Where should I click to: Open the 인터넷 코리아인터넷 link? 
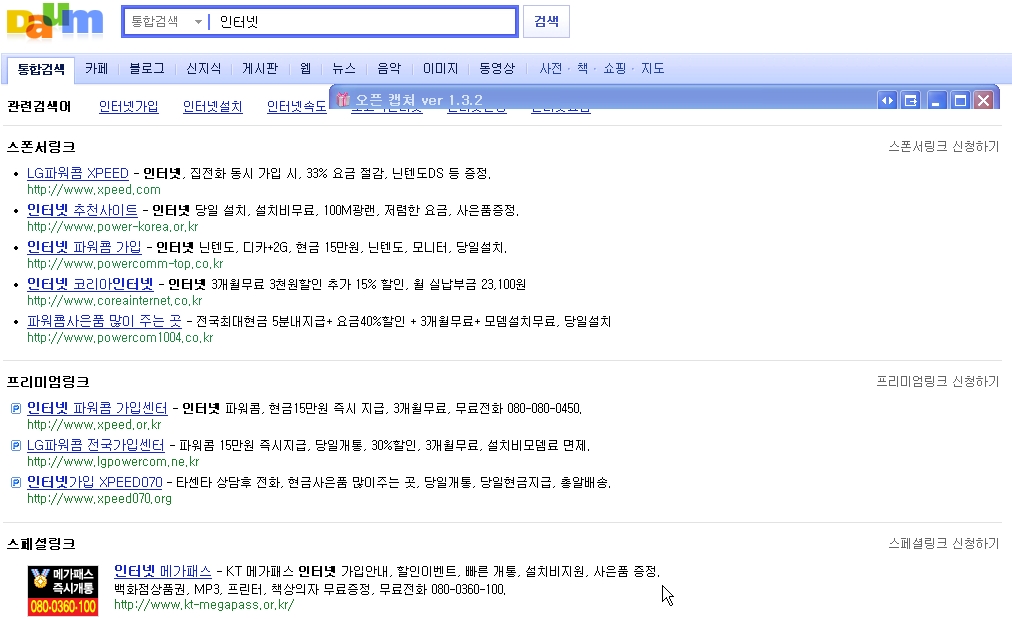tap(90, 283)
